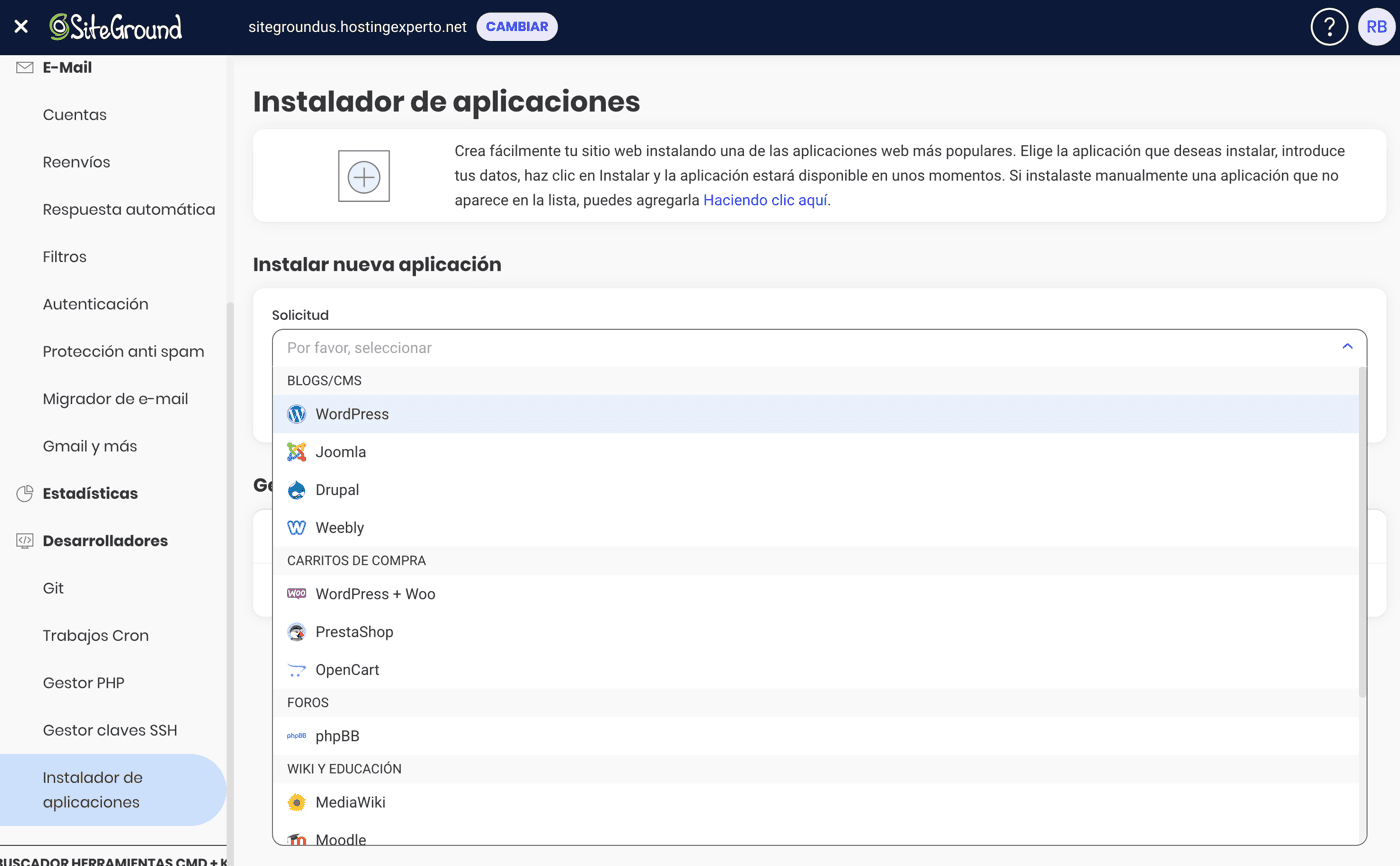Viewport: 1400px width, 866px height.
Task: Click the CARRITOS DE COMPRA group header
Action: point(816,561)
